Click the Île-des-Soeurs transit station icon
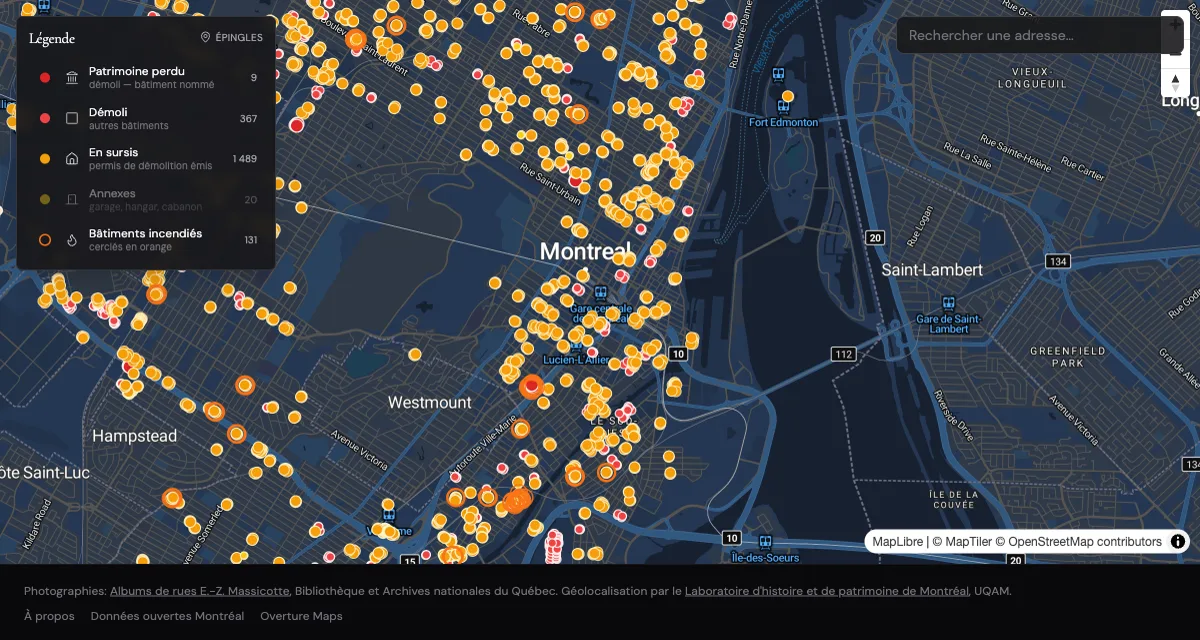Image resolution: width=1200 pixels, height=640 pixels. (764, 541)
